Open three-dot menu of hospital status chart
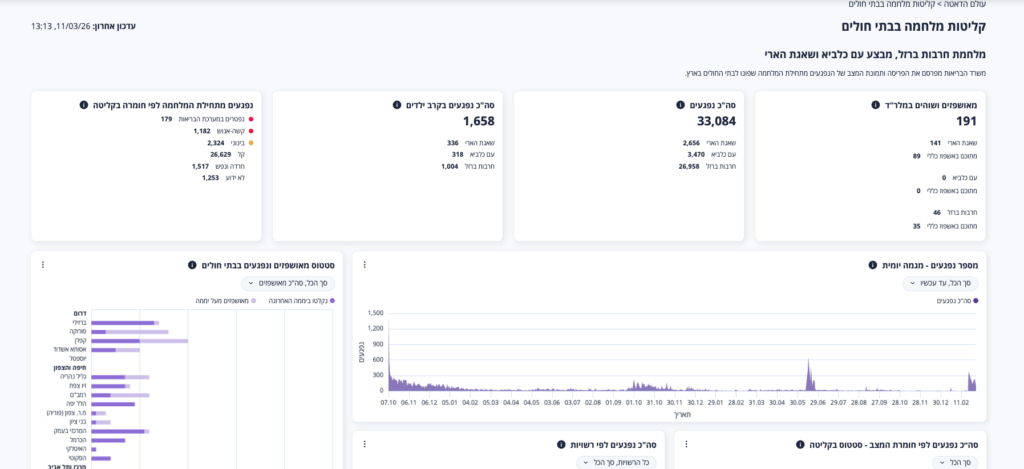Screen dimensions: 1024x469 [x=43, y=265]
